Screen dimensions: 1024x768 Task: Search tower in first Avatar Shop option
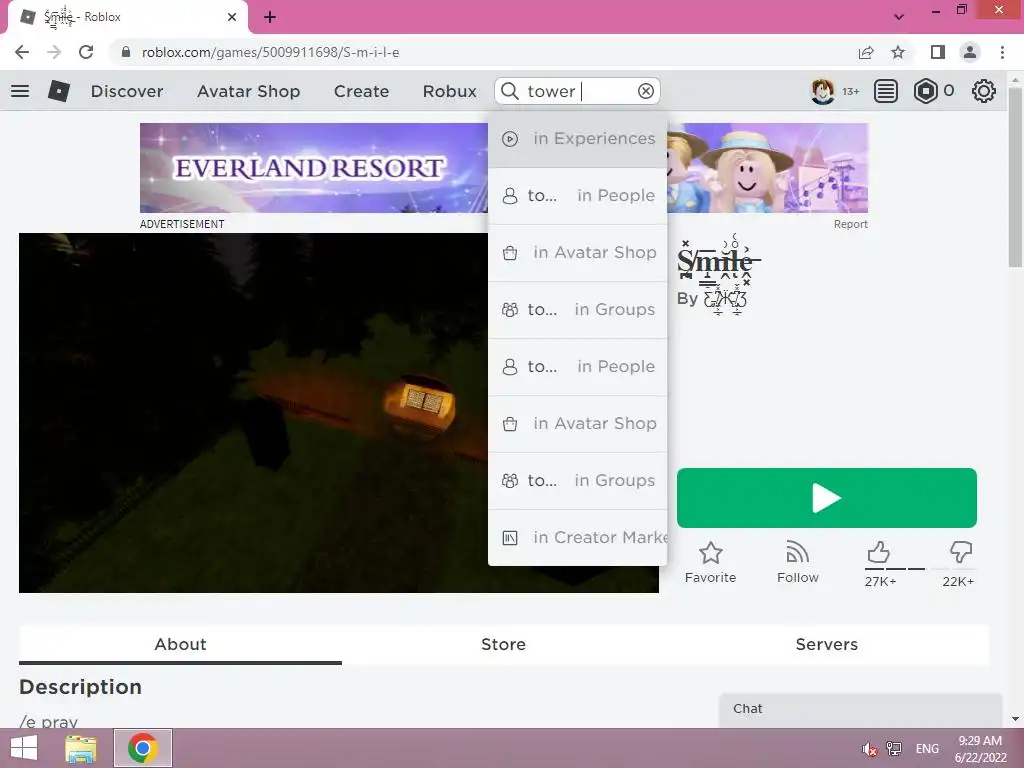577,252
